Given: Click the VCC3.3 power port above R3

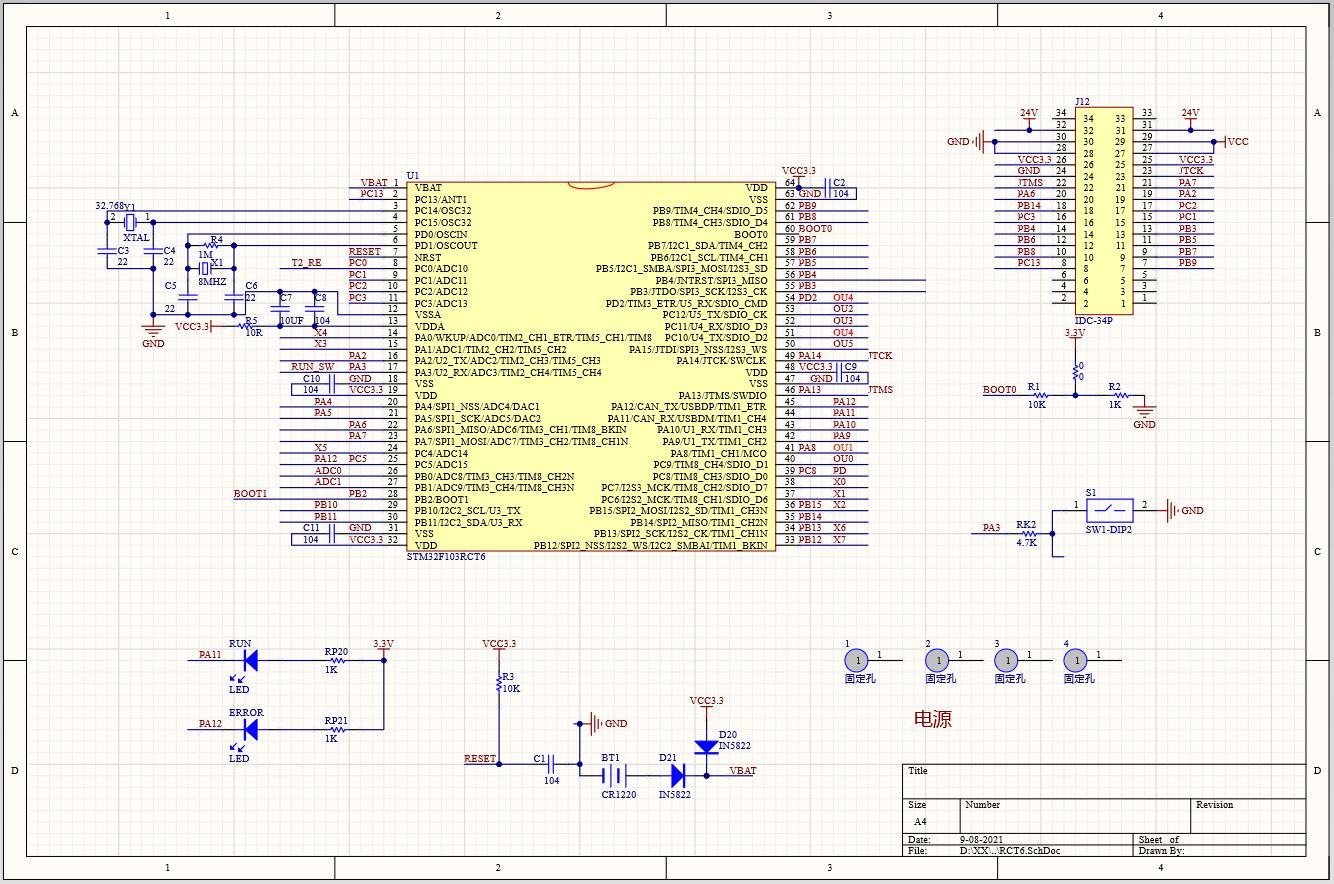Looking at the screenshot, I should 498,647.
